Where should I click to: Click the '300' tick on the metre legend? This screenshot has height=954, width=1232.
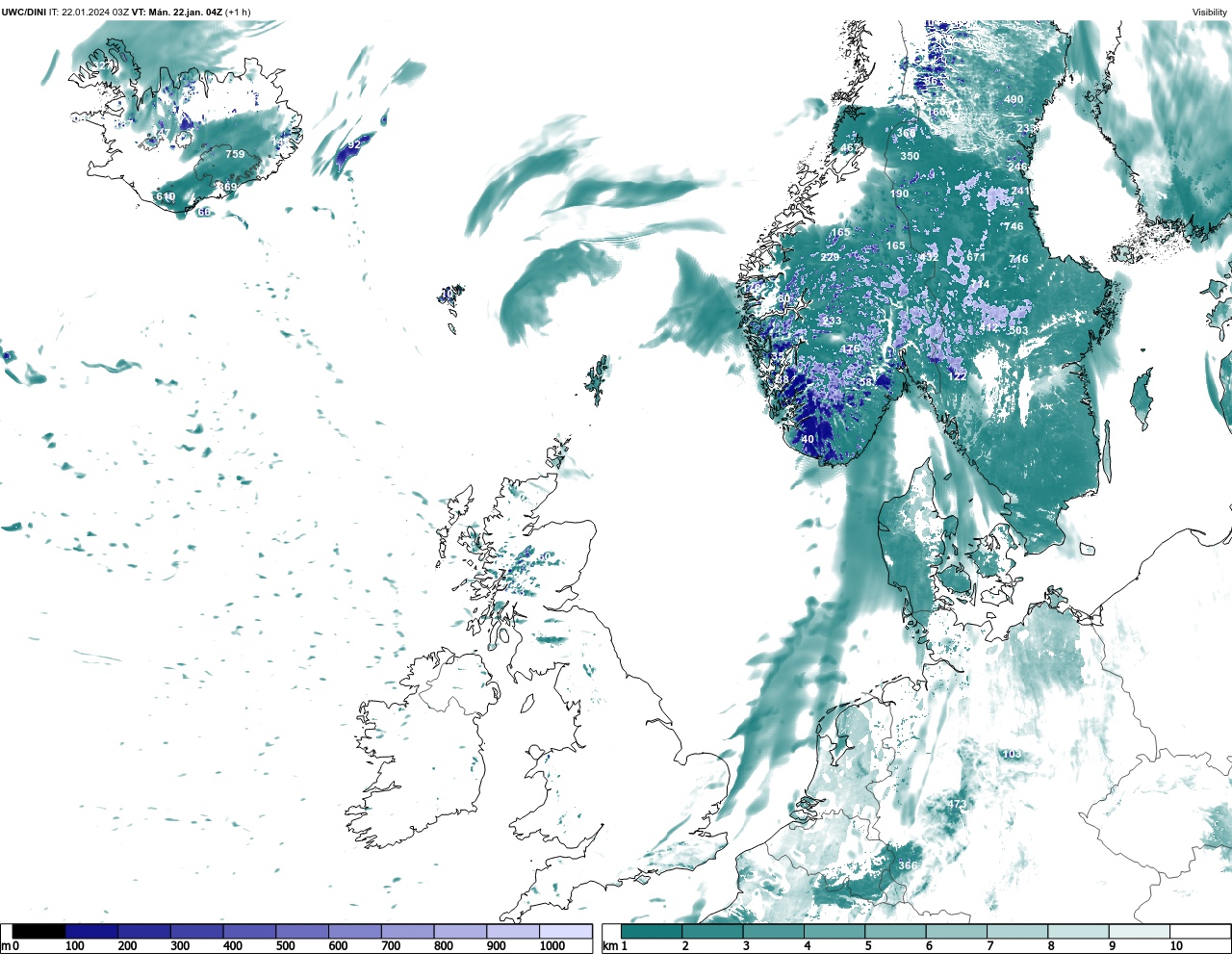179,946
